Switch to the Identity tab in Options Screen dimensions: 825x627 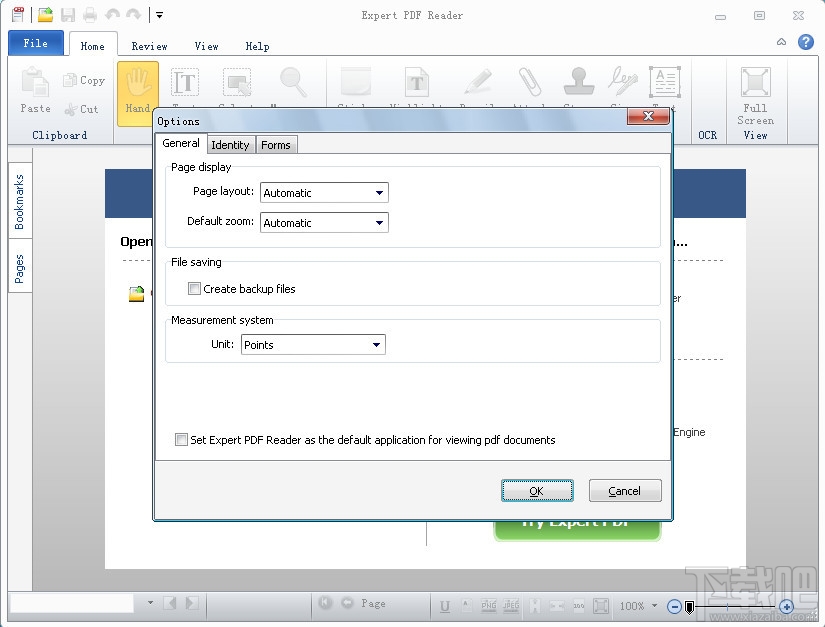pyautogui.click(x=231, y=144)
